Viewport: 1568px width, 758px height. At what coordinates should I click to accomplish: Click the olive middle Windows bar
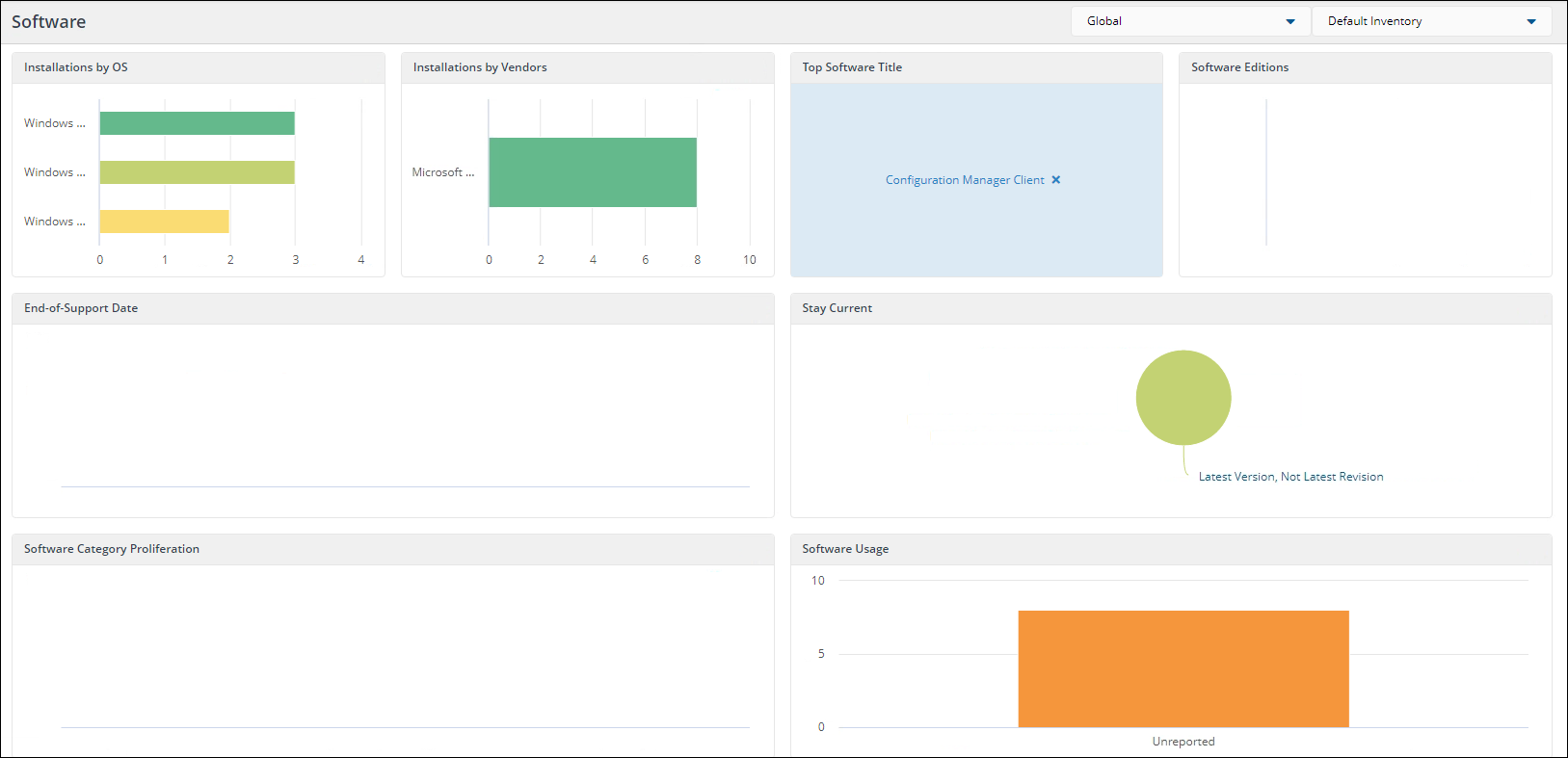click(x=197, y=172)
